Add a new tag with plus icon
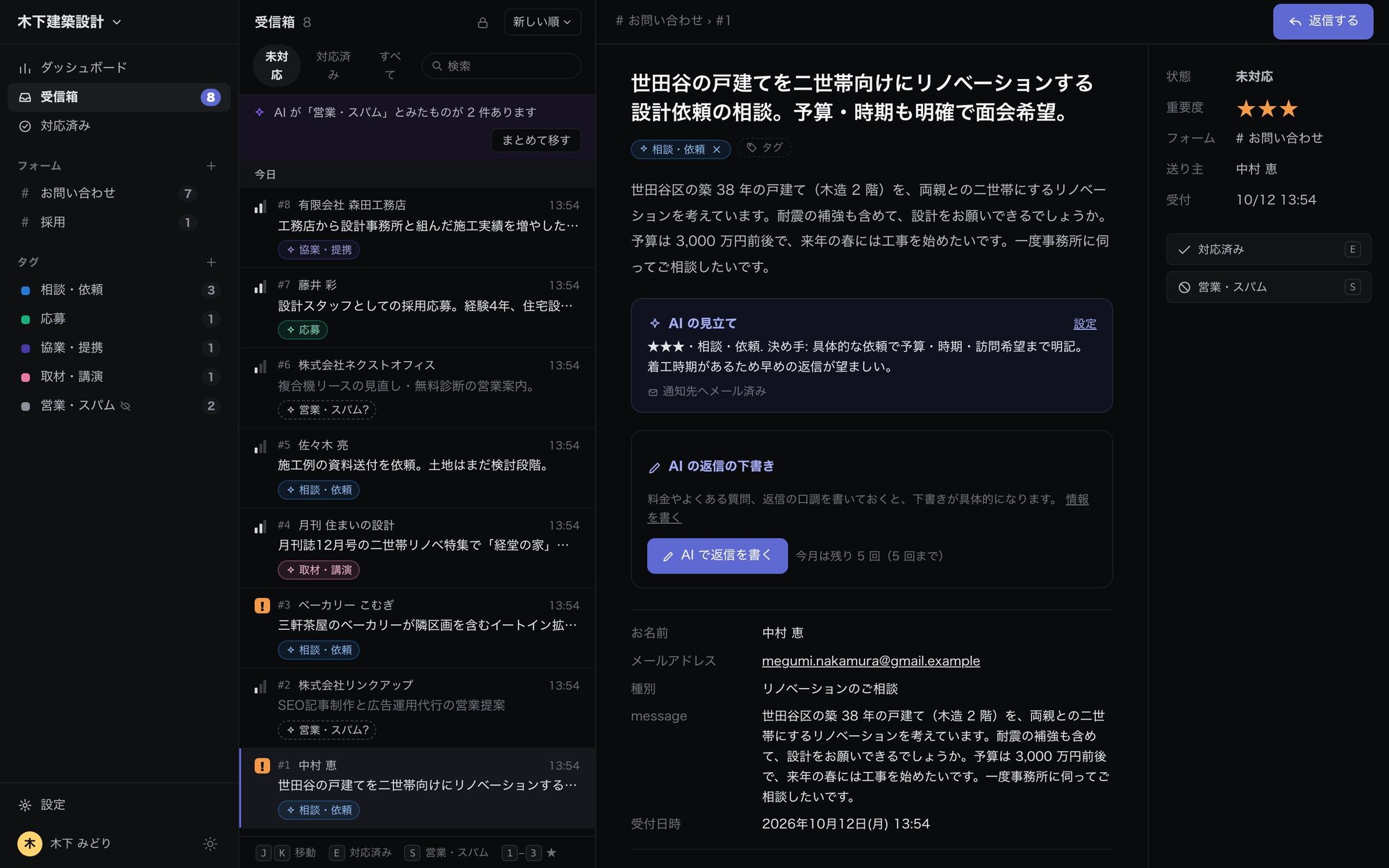The image size is (1389, 868). coord(211,262)
